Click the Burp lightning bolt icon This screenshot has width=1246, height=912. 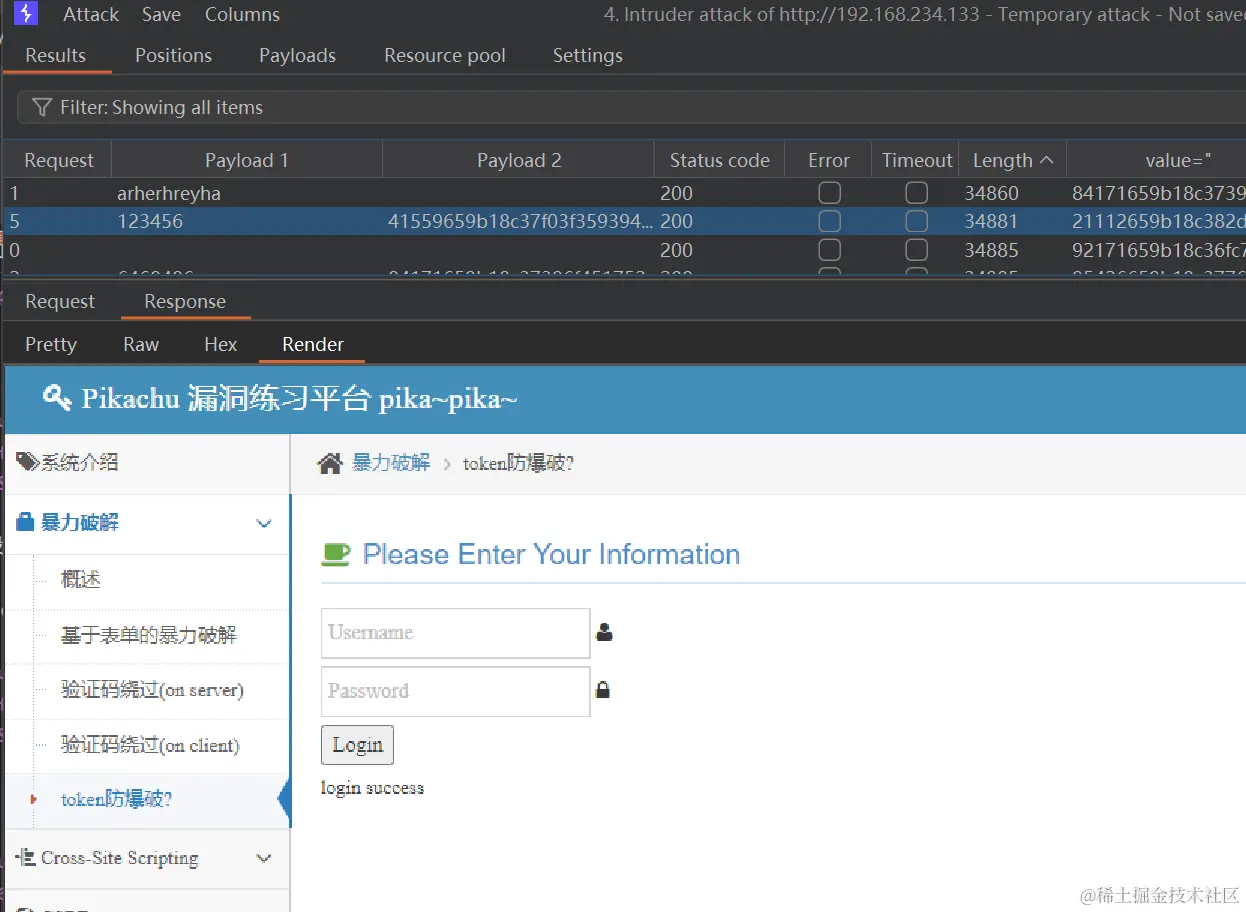pos(25,14)
